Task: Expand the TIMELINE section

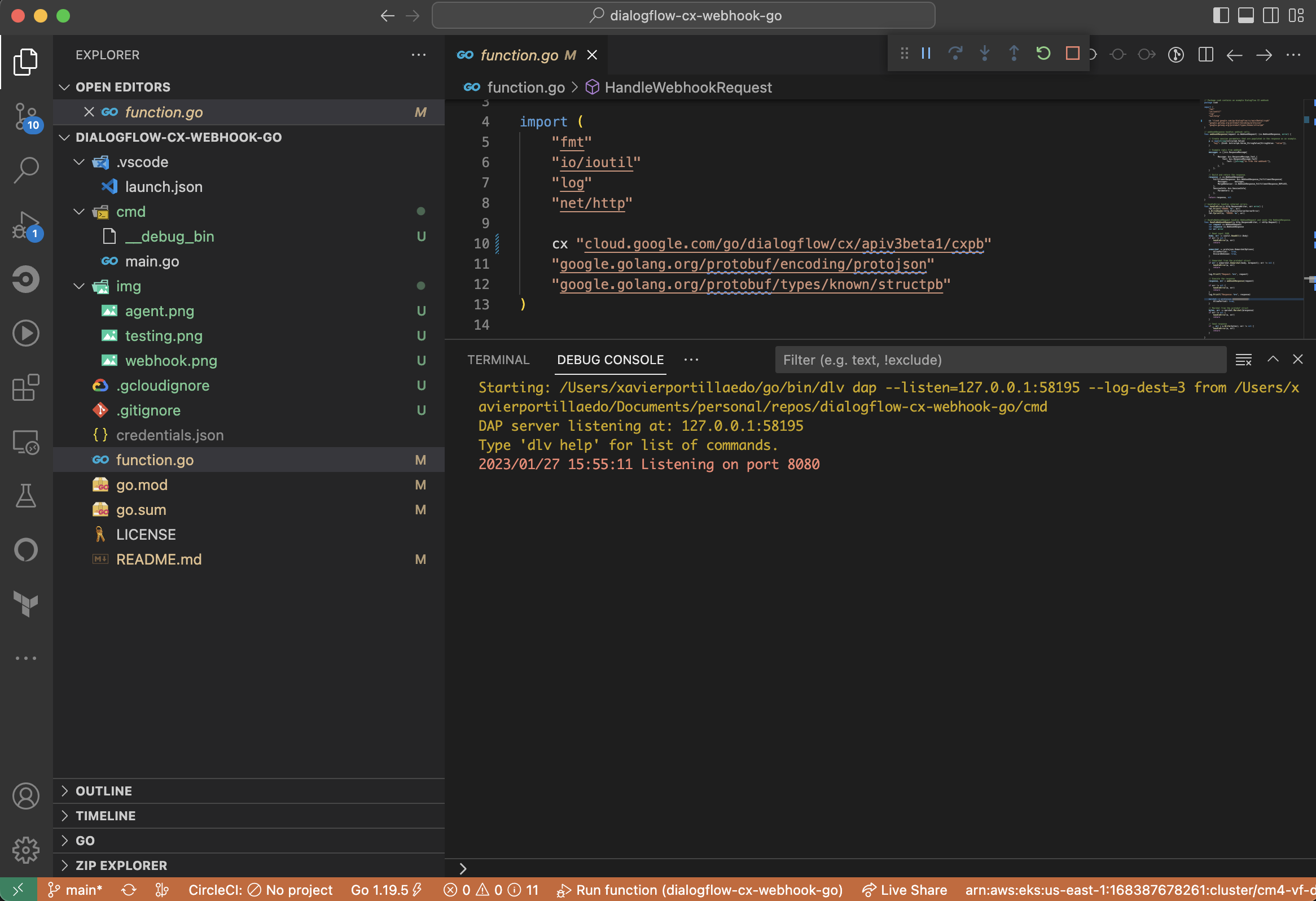Action: click(249, 816)
